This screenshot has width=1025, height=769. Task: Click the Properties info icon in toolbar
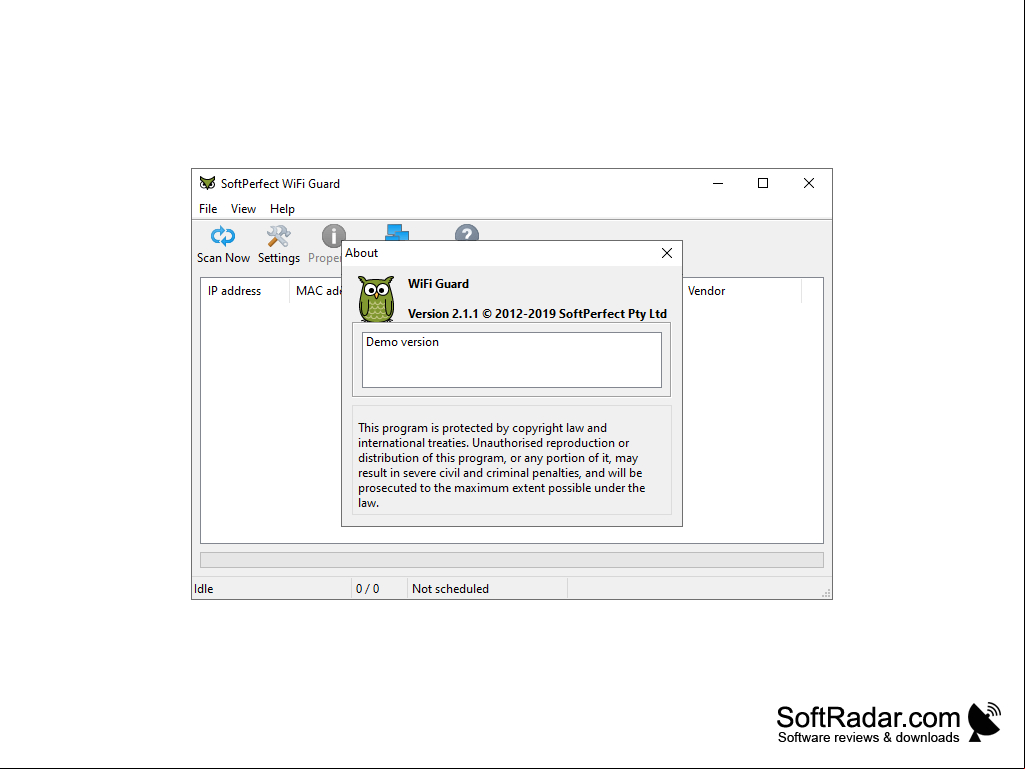pyautogui.click(x=333, y=236)
